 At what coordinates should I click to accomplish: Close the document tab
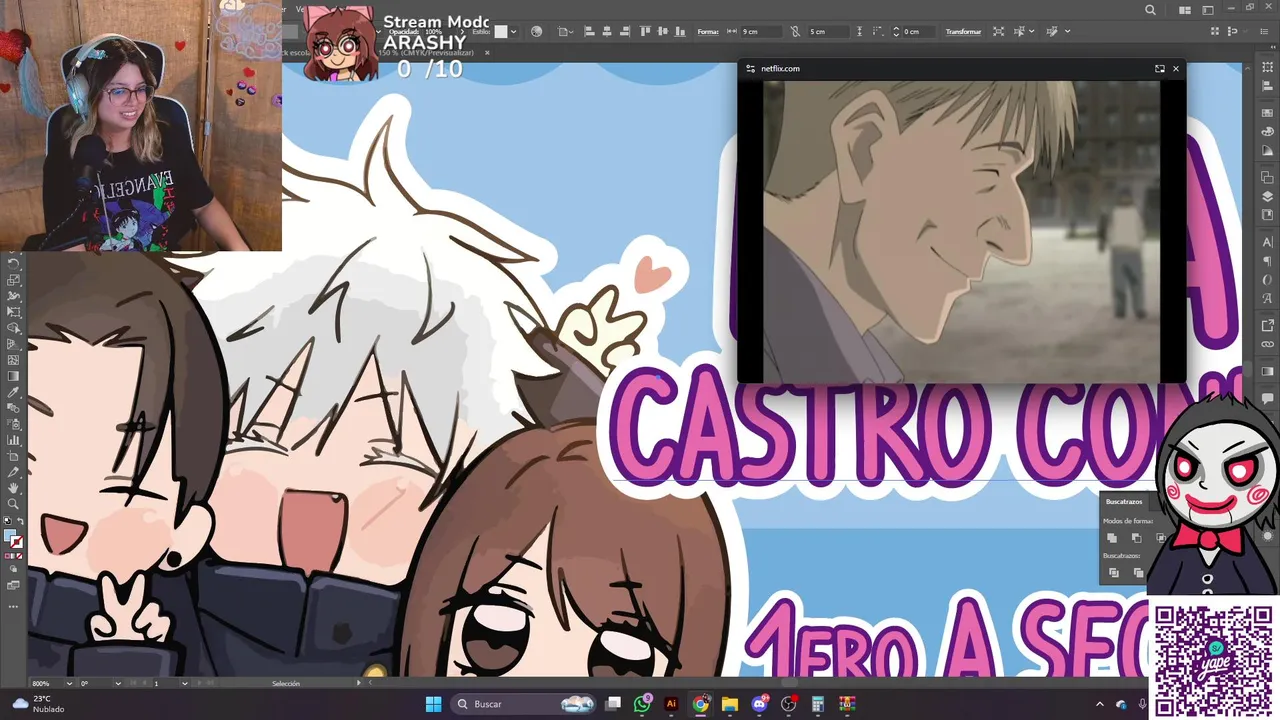[x=487, y=52]
